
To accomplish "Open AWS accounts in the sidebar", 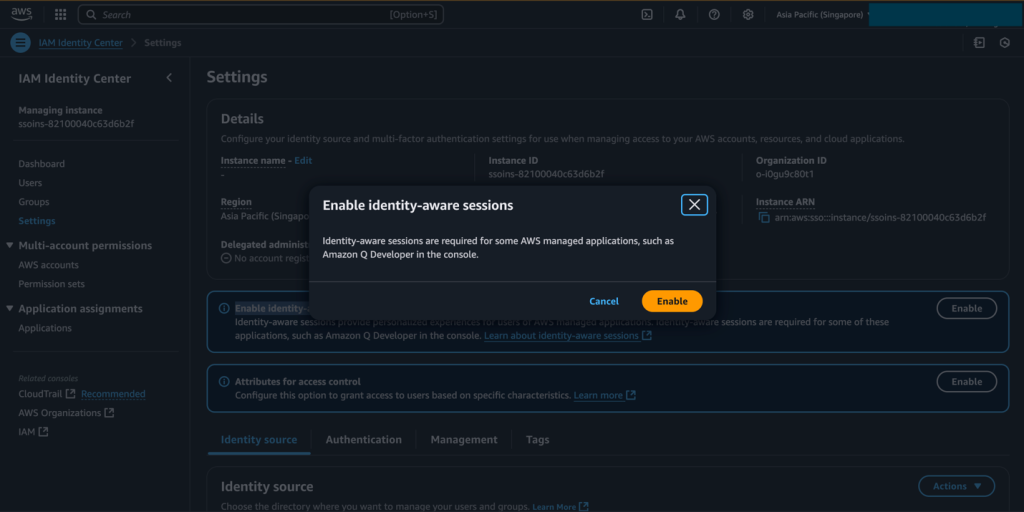I will (x=48, y=265).
